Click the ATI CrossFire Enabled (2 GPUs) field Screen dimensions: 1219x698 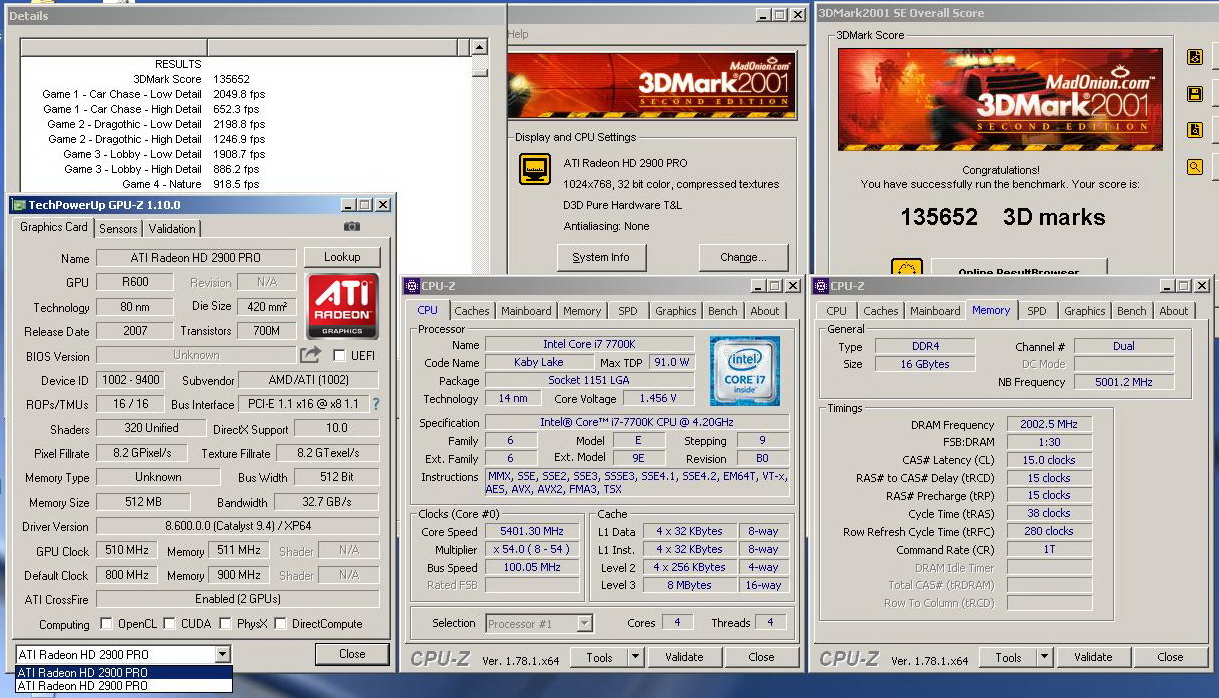click(x=238, y=599)
